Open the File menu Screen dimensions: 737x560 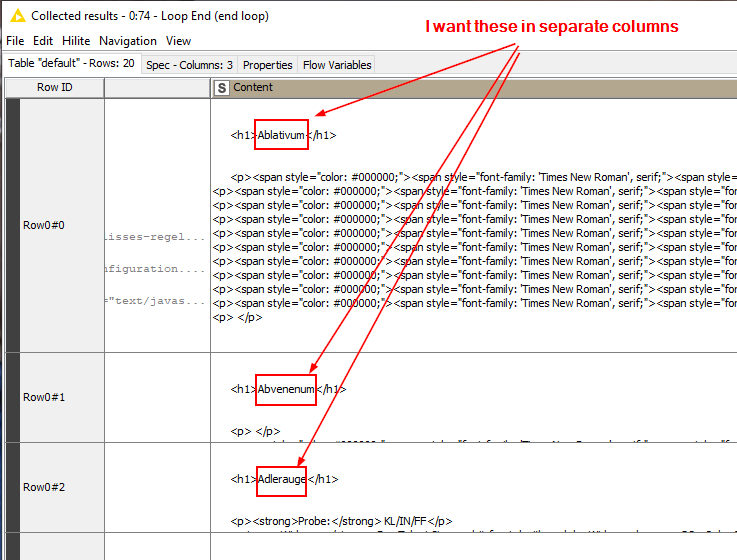click(x=15, y=41)
